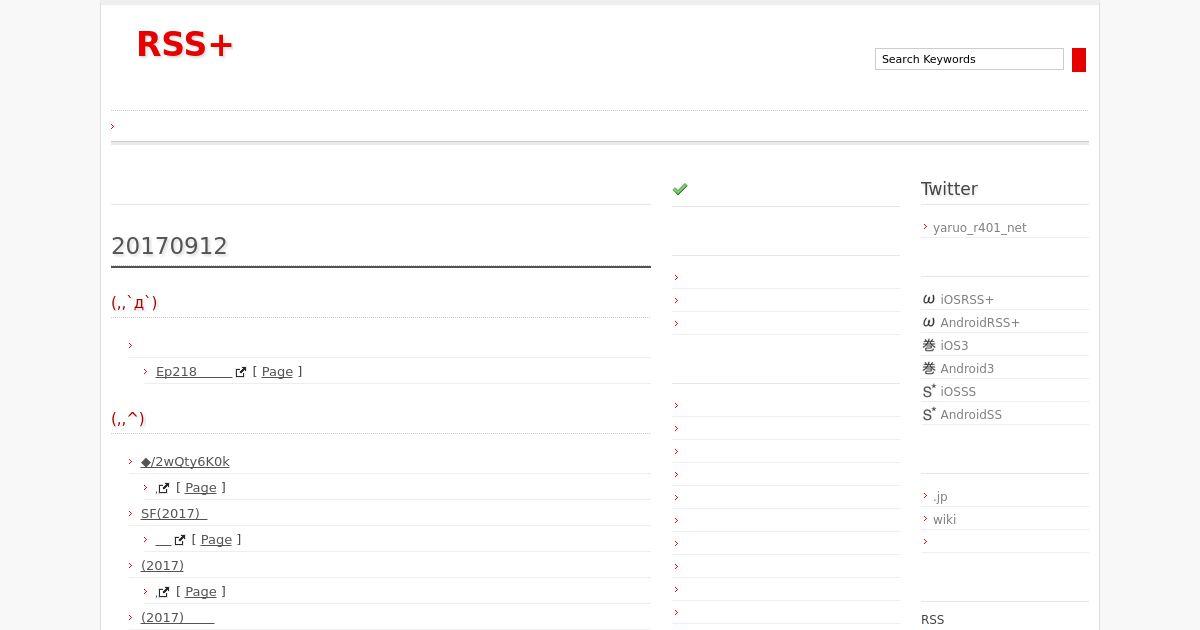Click the S-star icon beside AndroidSS
Viewport: 1200px width, 630px height.
click(929, 415)
